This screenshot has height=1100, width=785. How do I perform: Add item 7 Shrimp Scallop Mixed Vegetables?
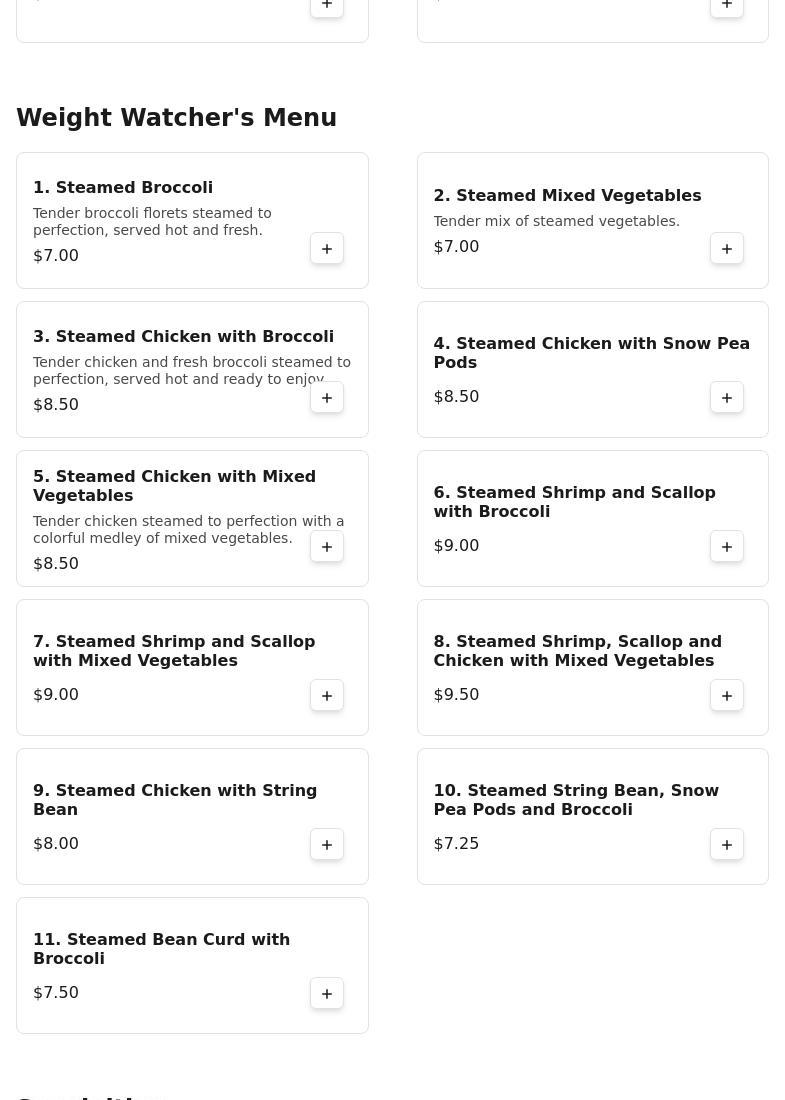327,696
